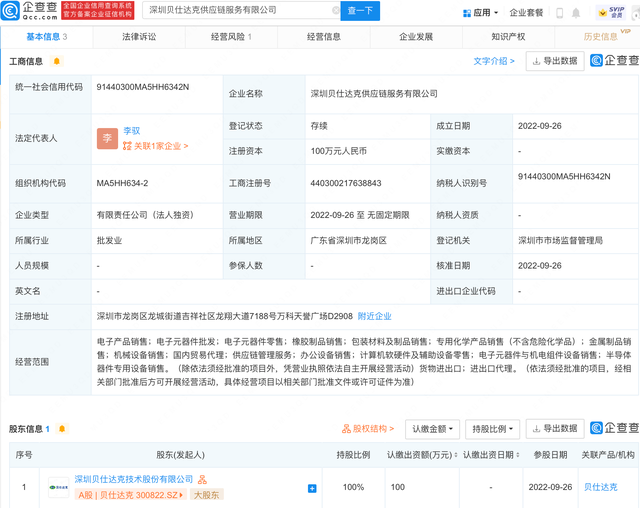Switch to the 法律诉讼 tab

139,37
